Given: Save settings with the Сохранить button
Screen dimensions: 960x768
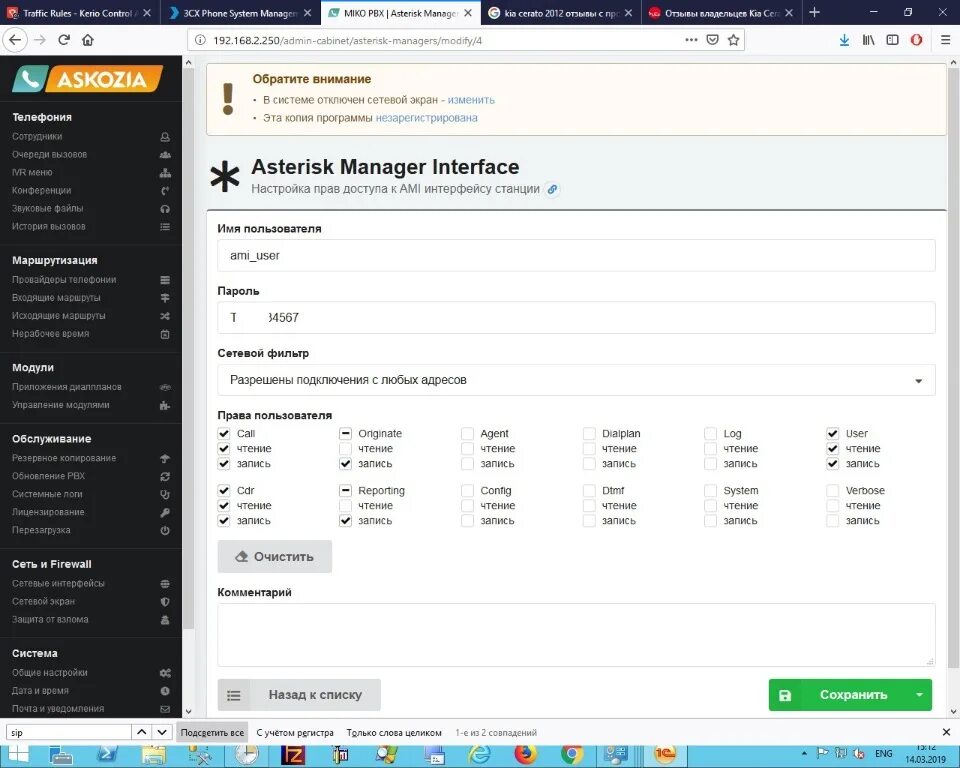Looking at the screenshot, I should [x=839, y=695].
